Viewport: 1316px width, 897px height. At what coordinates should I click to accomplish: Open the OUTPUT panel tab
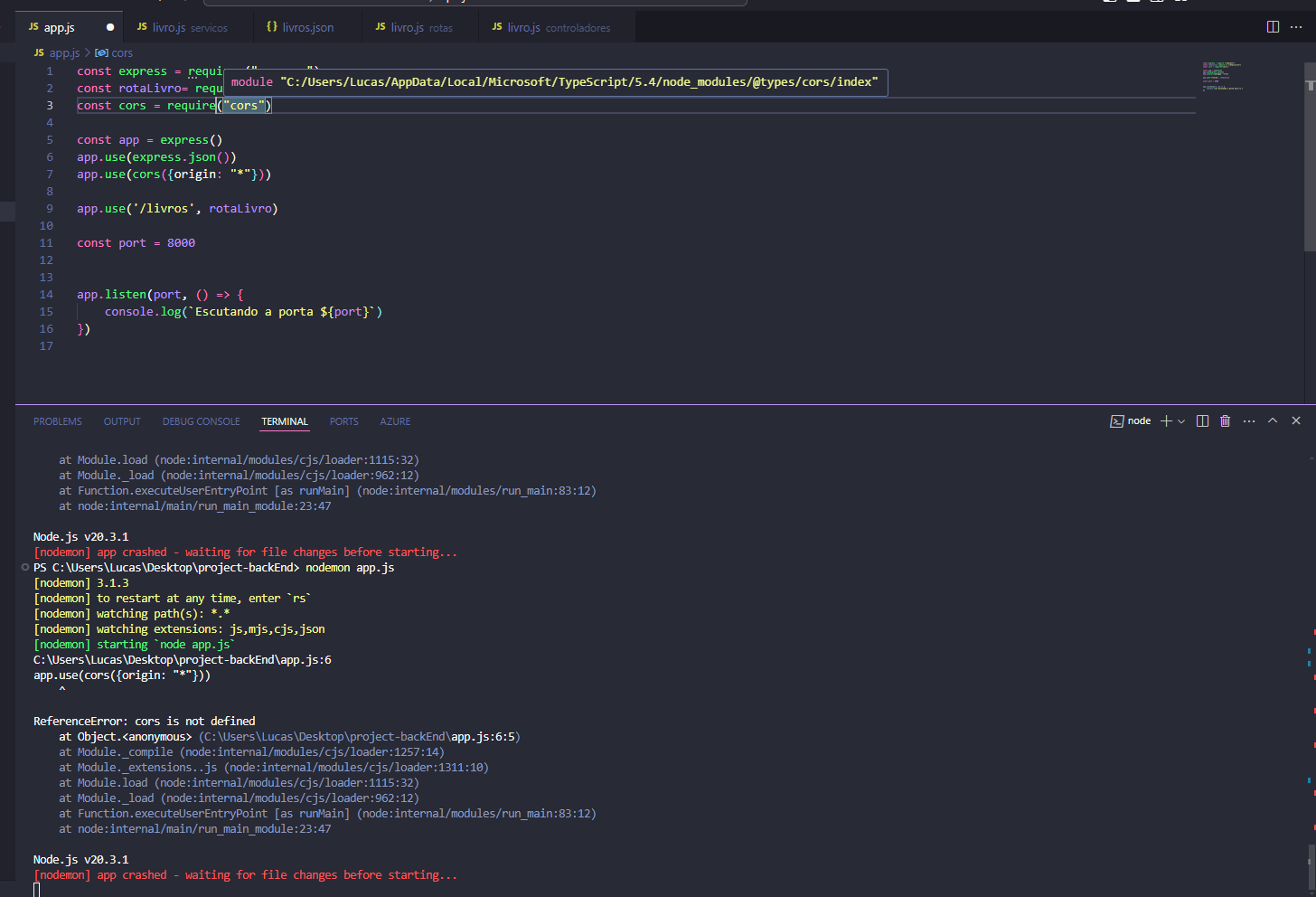tap(122, 421)
